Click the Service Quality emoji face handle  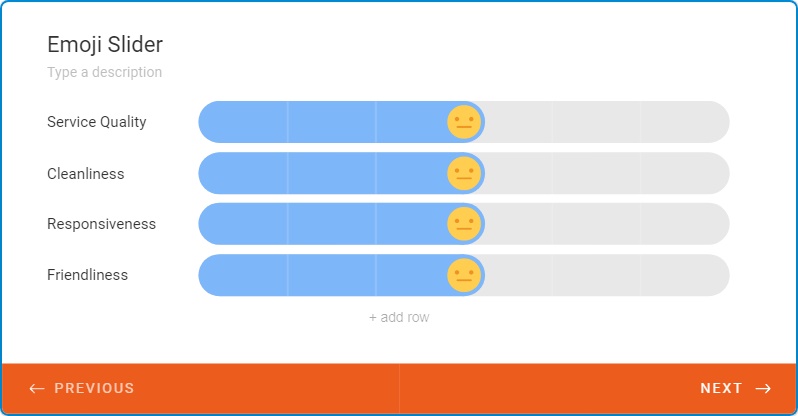coord(464,122)
